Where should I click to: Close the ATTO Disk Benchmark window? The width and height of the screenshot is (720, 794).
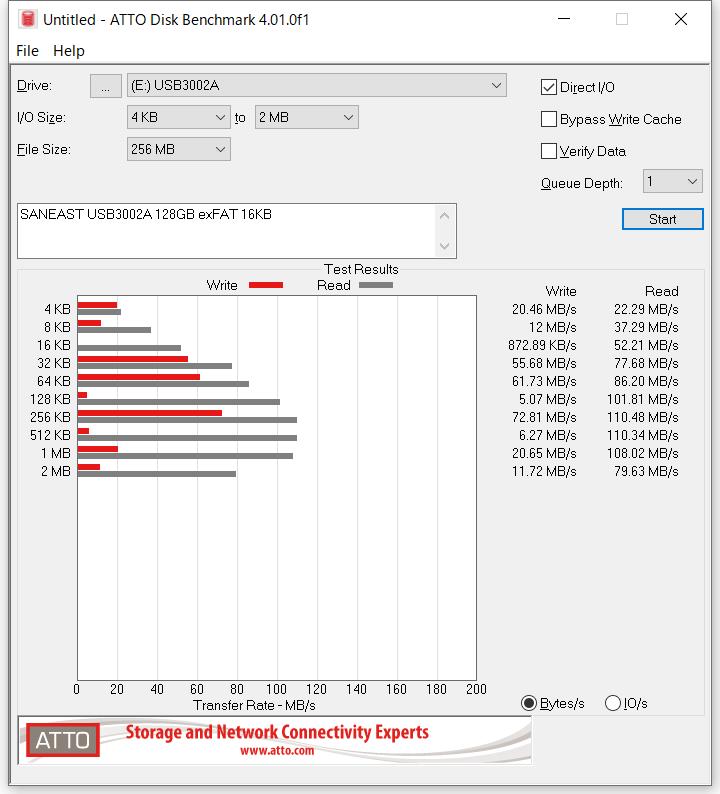click(x=681, y=19)
